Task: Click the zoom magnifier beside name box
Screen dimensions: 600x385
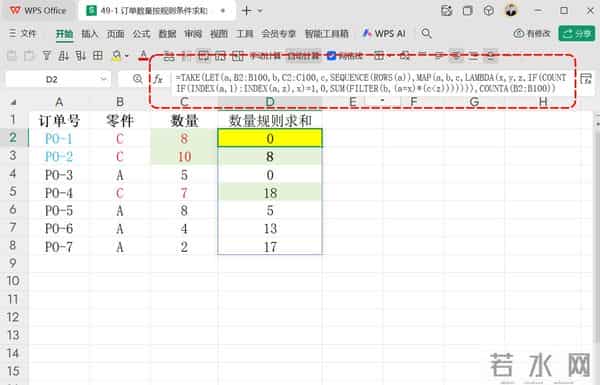Action: point(137,79)
